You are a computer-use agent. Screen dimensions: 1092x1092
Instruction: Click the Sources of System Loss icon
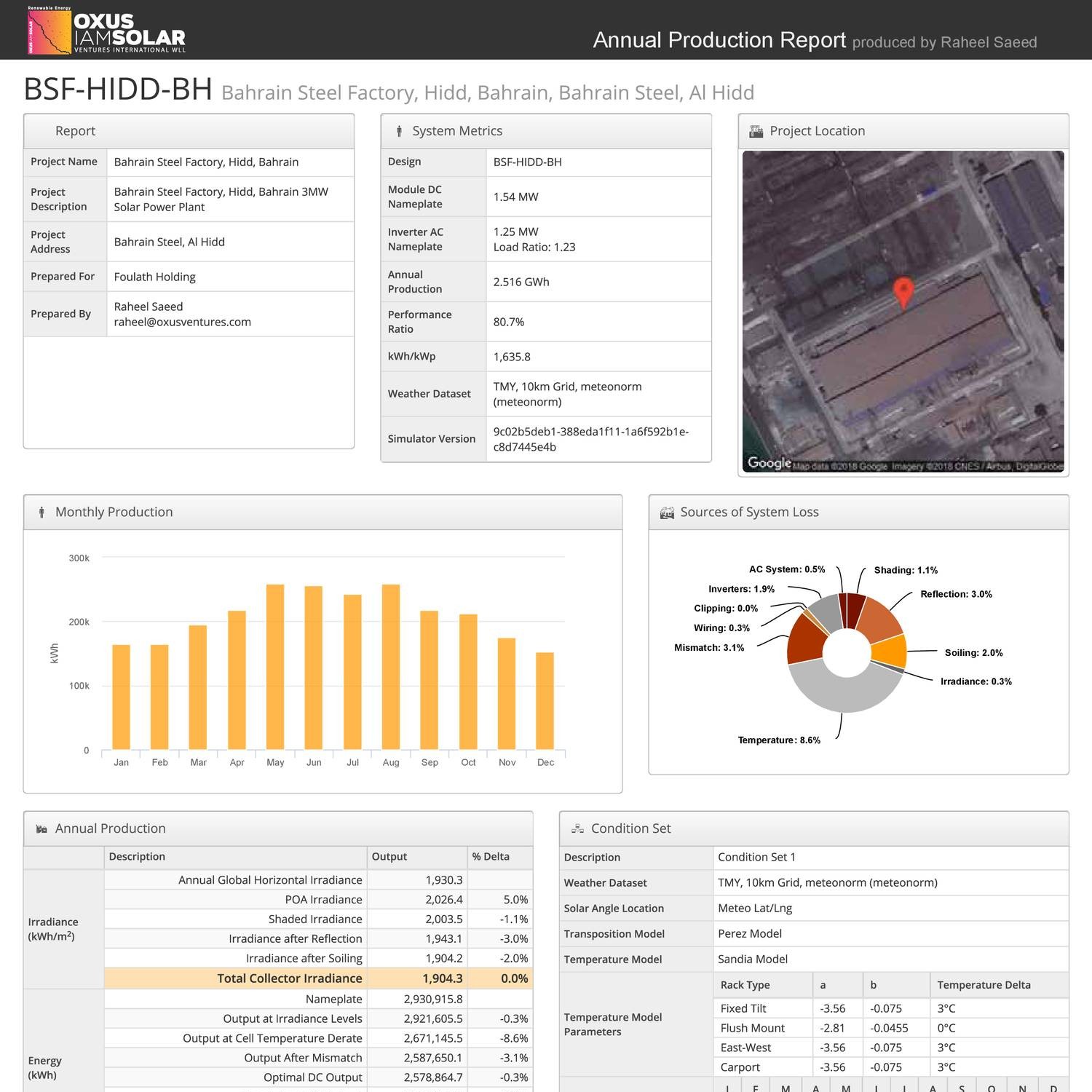(x=666, y=513)
